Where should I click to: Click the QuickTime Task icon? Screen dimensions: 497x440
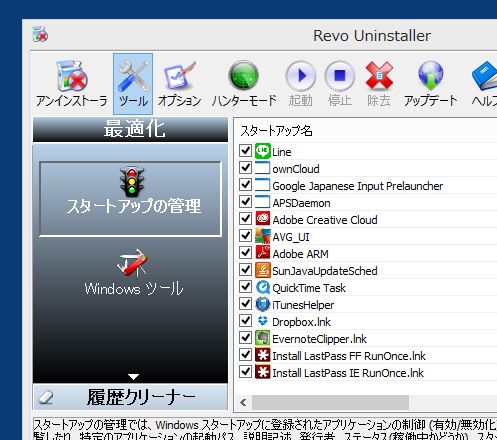(263, 287)
